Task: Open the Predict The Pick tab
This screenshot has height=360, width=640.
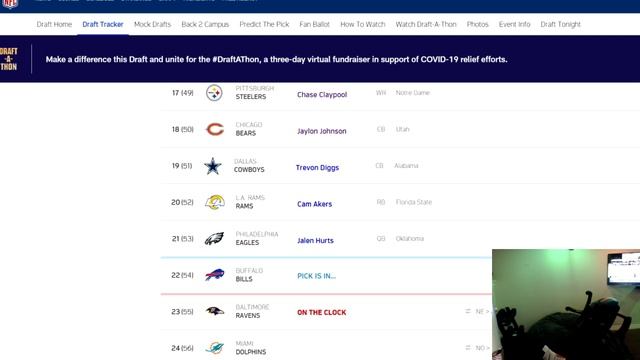Action: tap(264, 24)
